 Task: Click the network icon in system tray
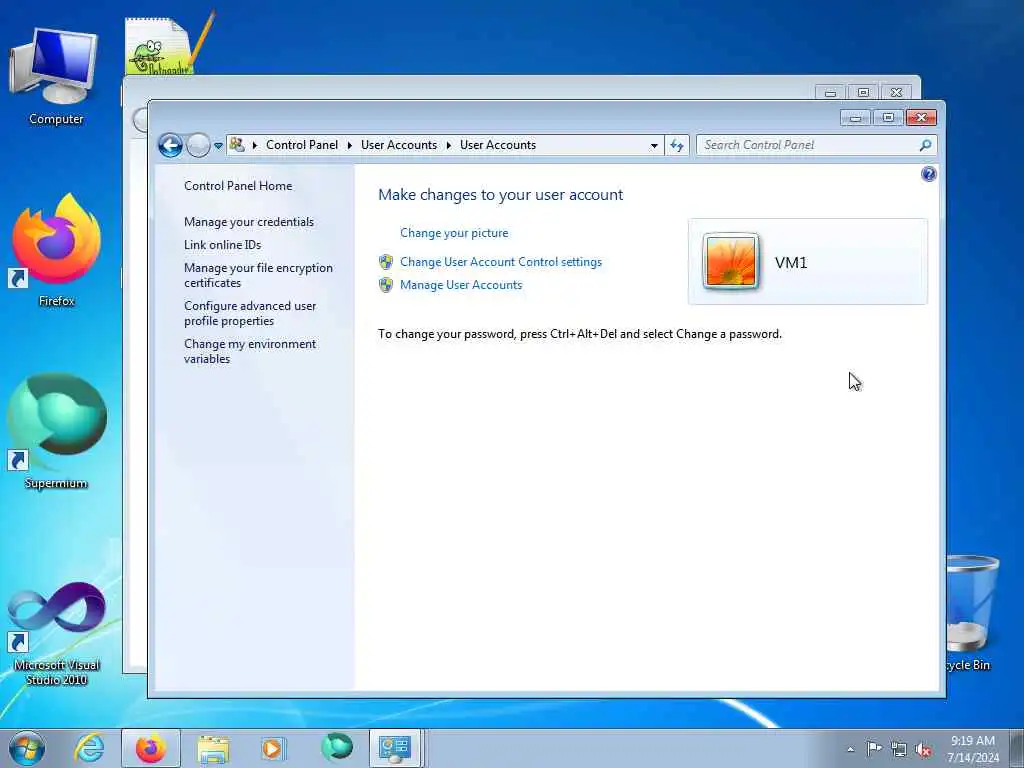[x=899, y=749]
